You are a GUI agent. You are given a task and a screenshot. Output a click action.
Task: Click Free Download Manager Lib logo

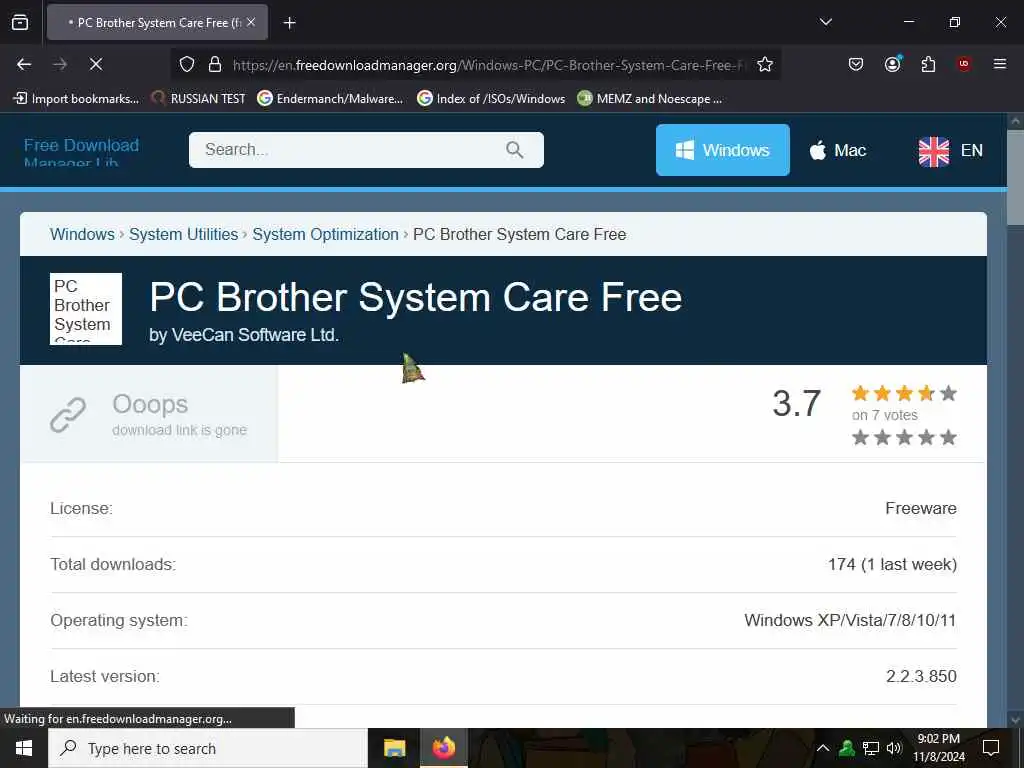click(82, 152)
